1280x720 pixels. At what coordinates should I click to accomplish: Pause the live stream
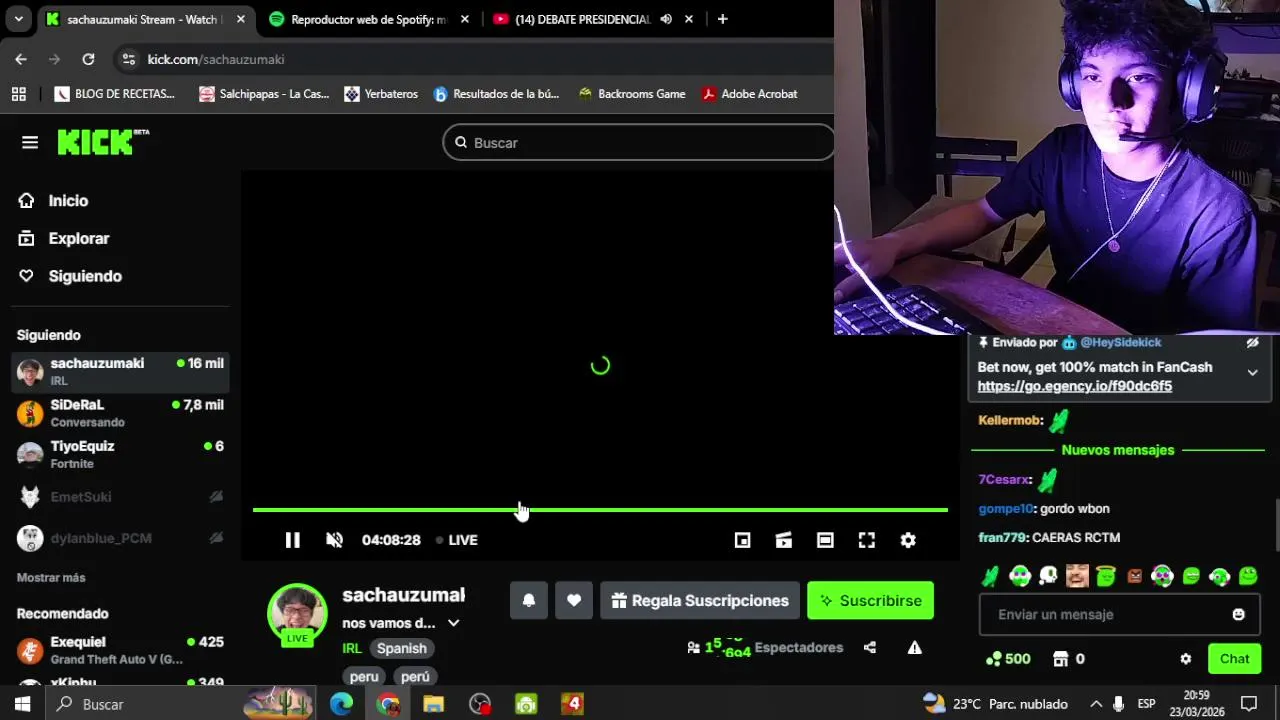pyautogui.click(x=292, y=540)
